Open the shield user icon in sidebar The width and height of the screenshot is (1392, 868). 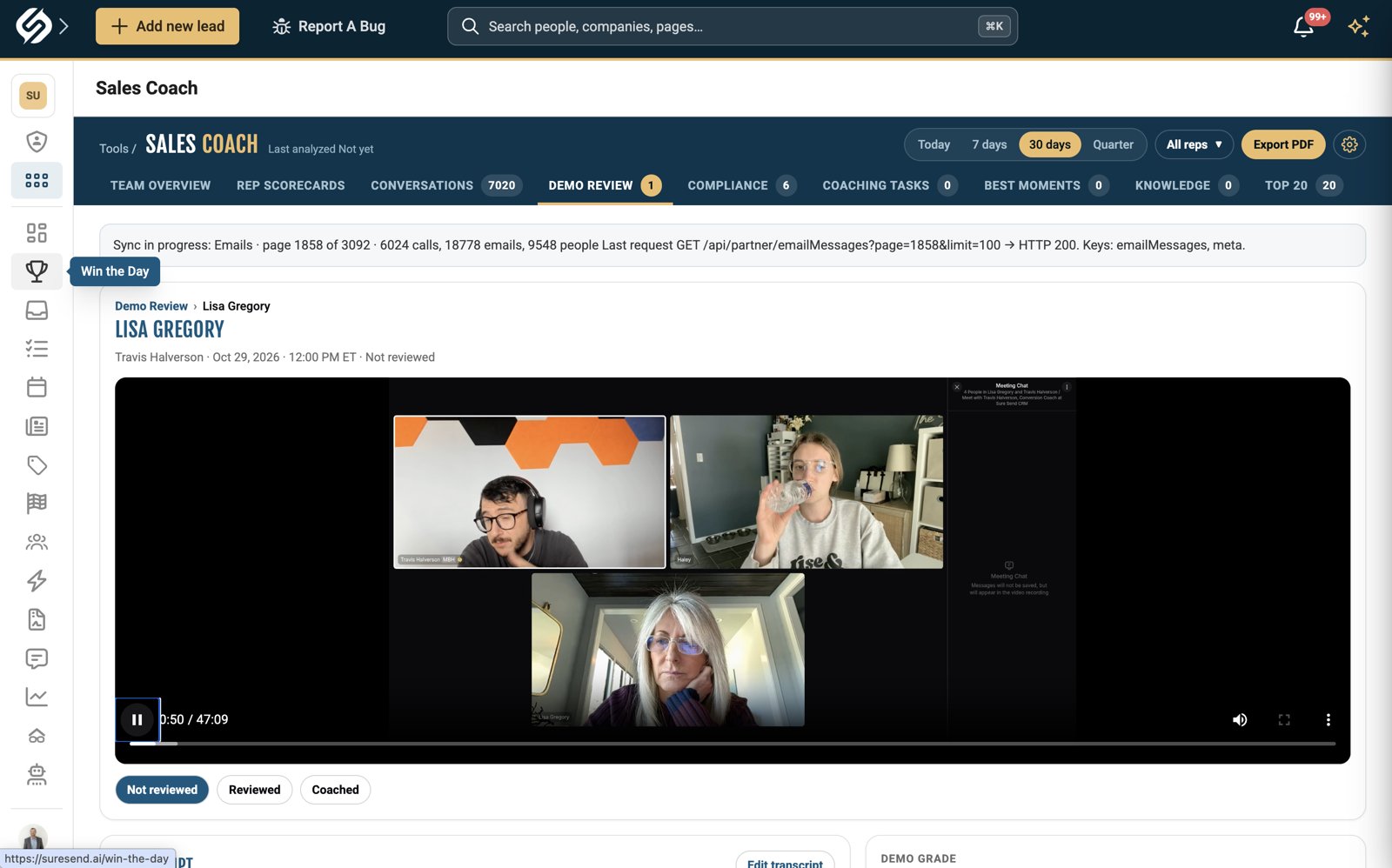point(37,141)
